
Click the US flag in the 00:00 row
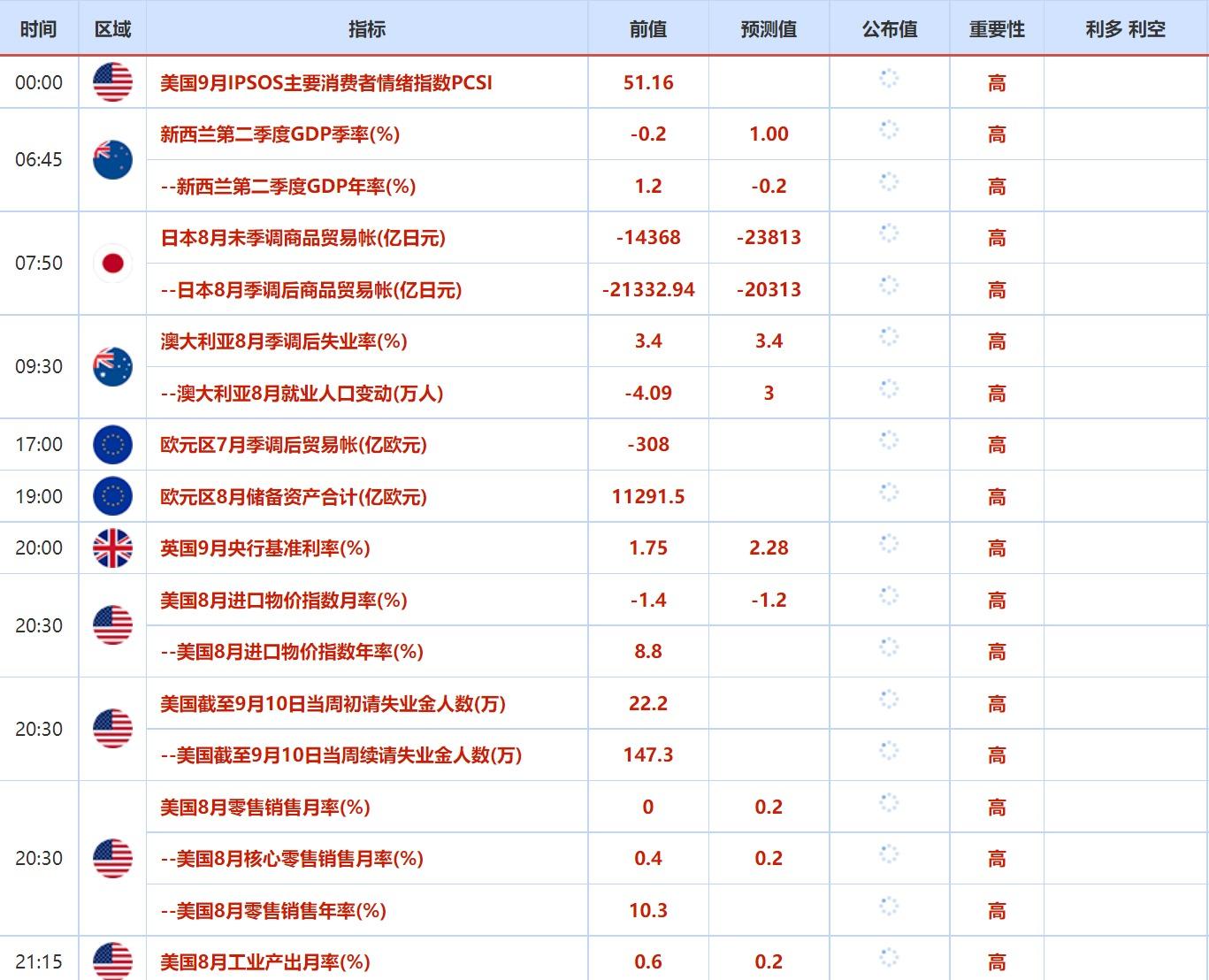112,82
